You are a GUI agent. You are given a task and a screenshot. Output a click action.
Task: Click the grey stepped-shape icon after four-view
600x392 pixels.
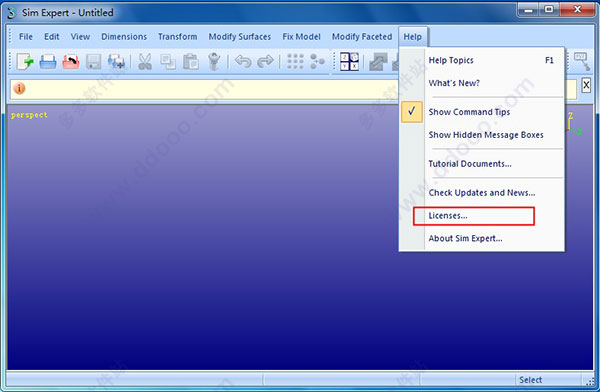(378, 62)
